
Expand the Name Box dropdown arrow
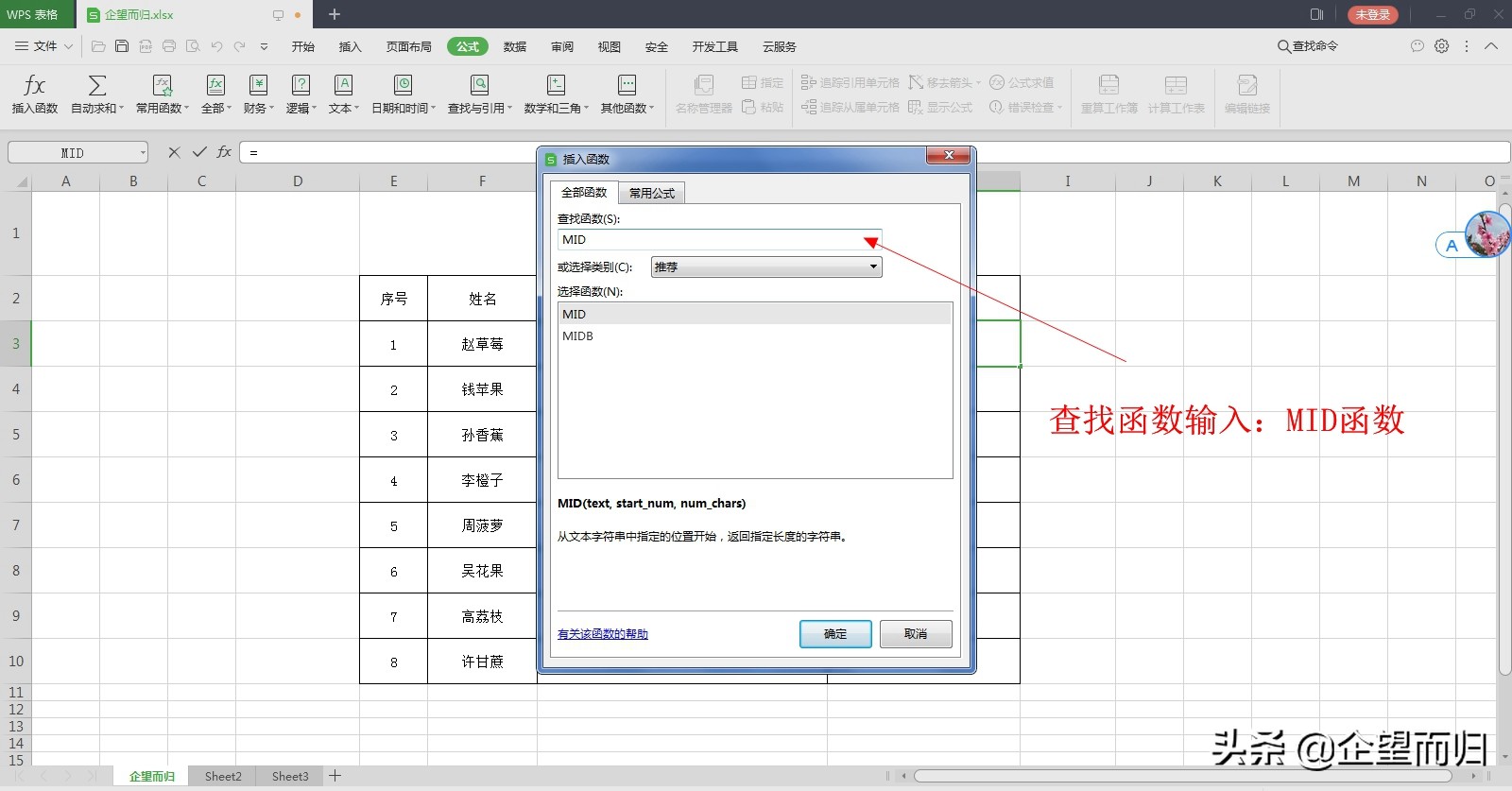143,153
